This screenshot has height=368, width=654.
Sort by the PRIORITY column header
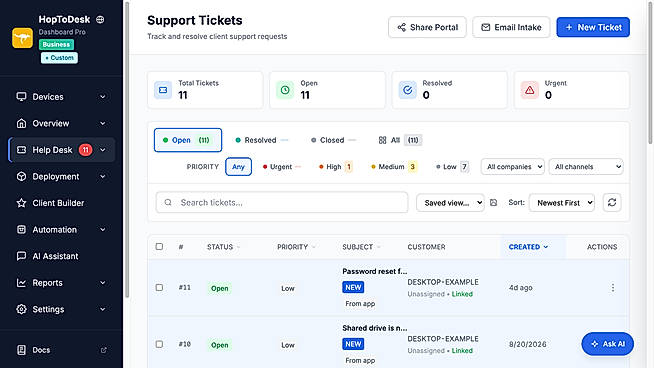tap(296, 247)
